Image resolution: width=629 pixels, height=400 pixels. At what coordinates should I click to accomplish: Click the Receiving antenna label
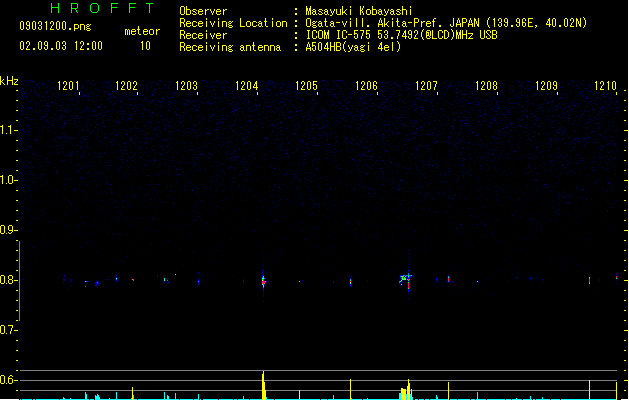tap(230, 47)
